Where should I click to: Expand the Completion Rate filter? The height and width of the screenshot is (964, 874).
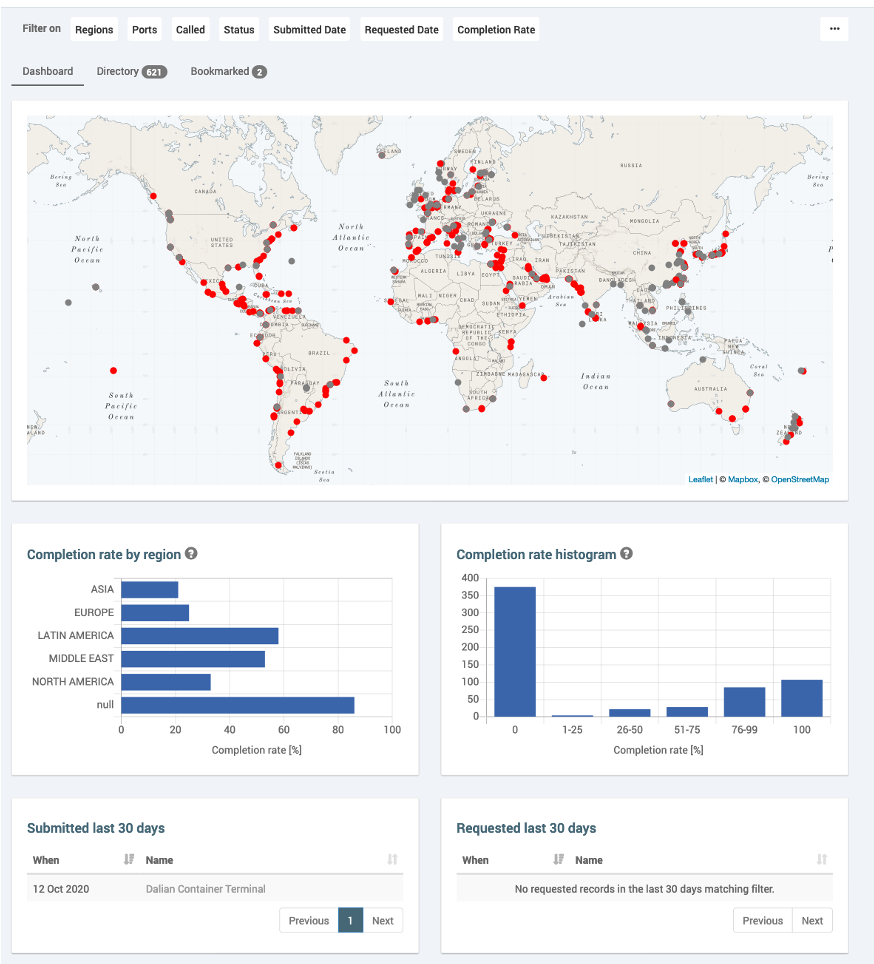click(x=496, y=30)
